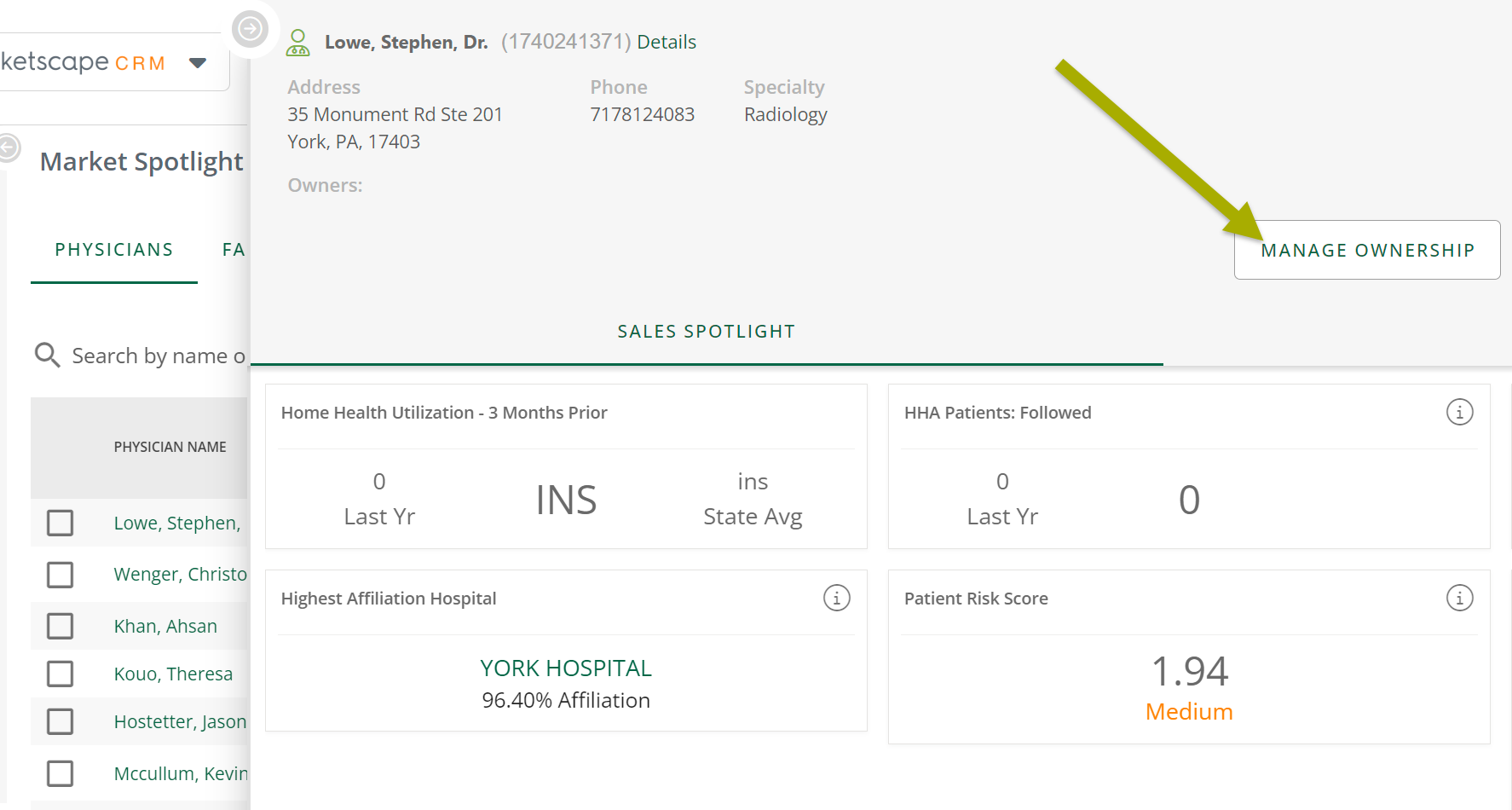Screen dimensions: 1512x810
Task: Switch to the Physicians tab
Action: (x=114, y=250)
